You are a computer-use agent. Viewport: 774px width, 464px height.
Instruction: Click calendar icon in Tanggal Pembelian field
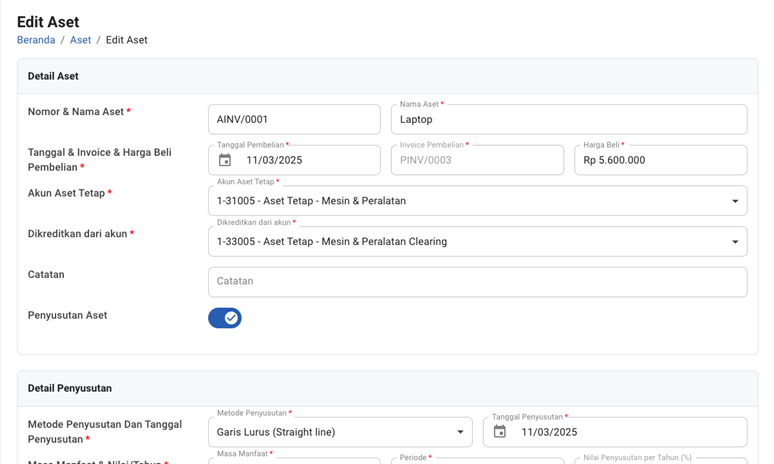coord(225,160)
